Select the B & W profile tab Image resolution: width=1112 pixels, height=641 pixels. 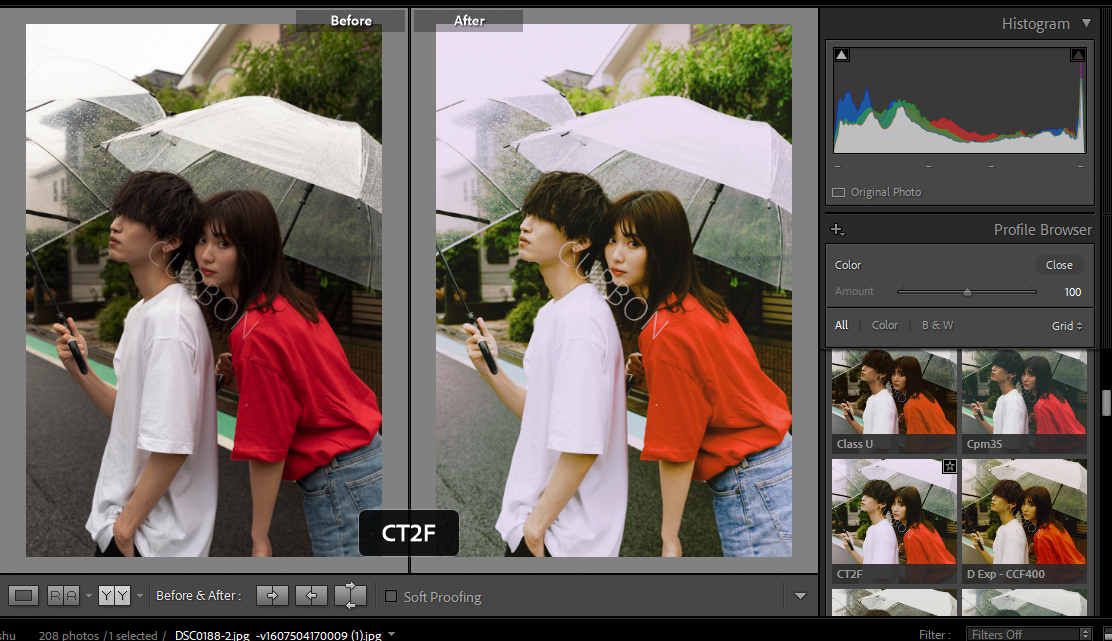tap(937, 325)
